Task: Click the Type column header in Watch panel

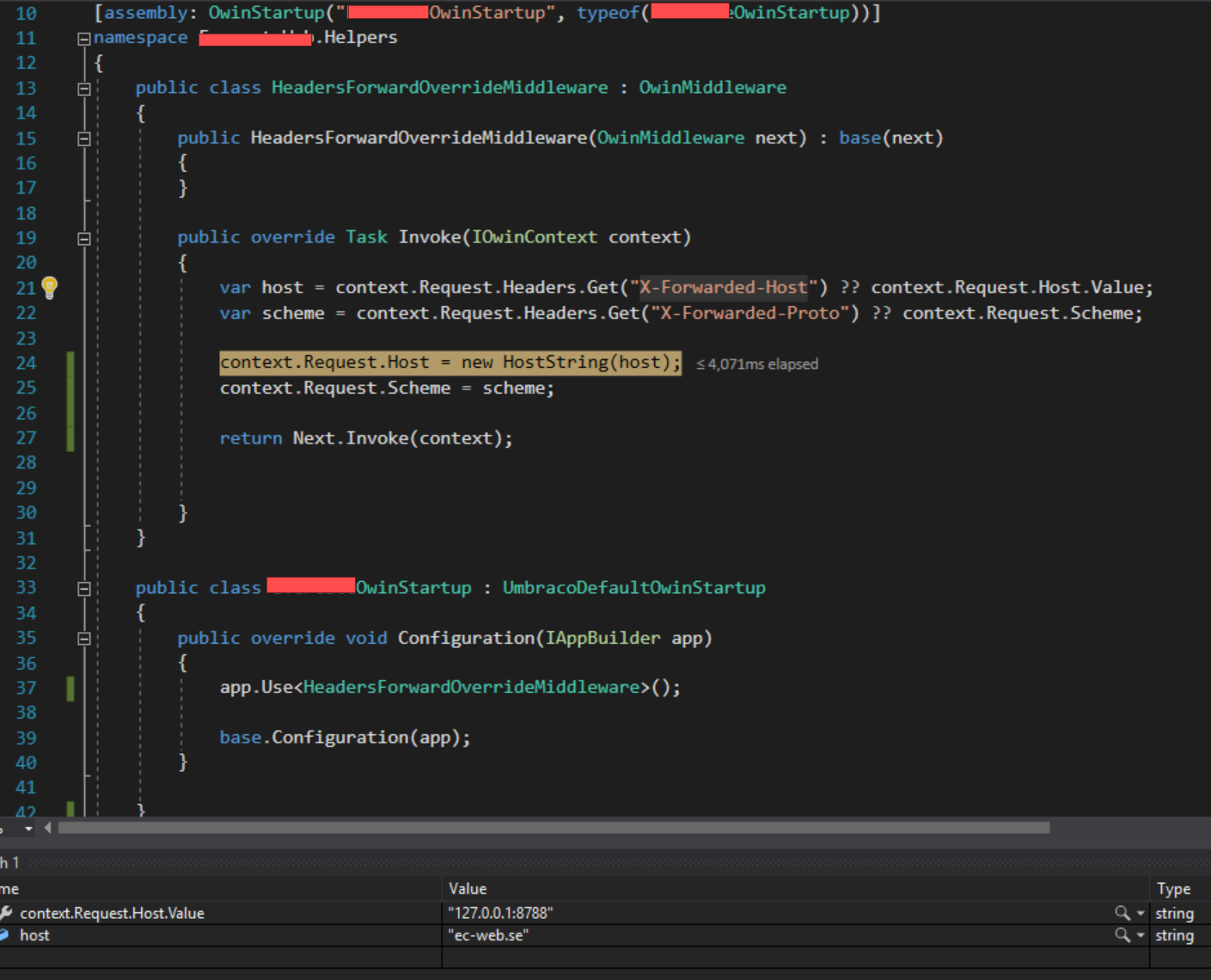Action: pyautogui.click(x=1180, y=889)
